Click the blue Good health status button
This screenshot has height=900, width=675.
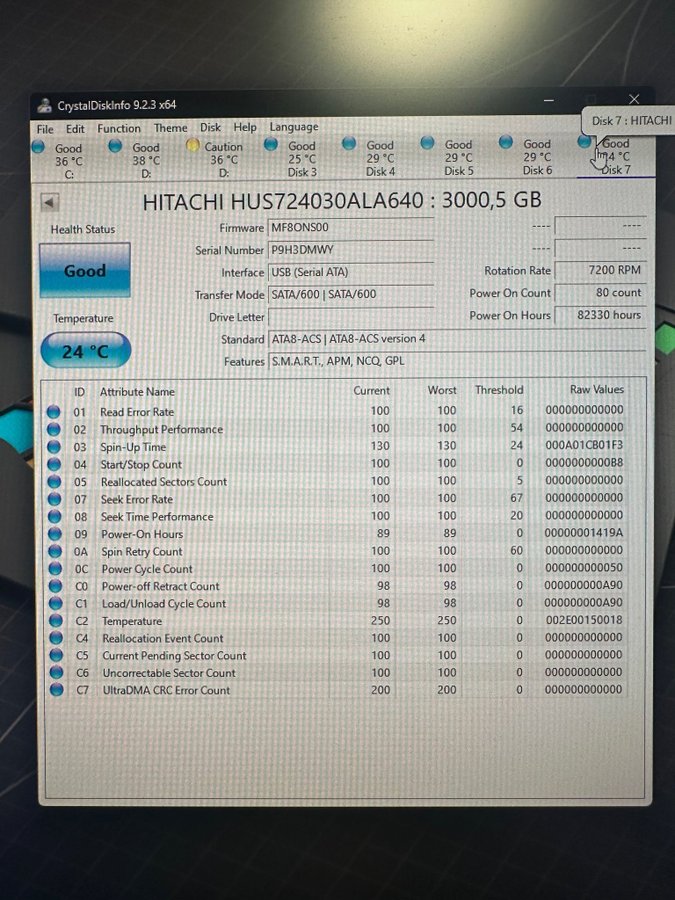[x=85, y=271]
